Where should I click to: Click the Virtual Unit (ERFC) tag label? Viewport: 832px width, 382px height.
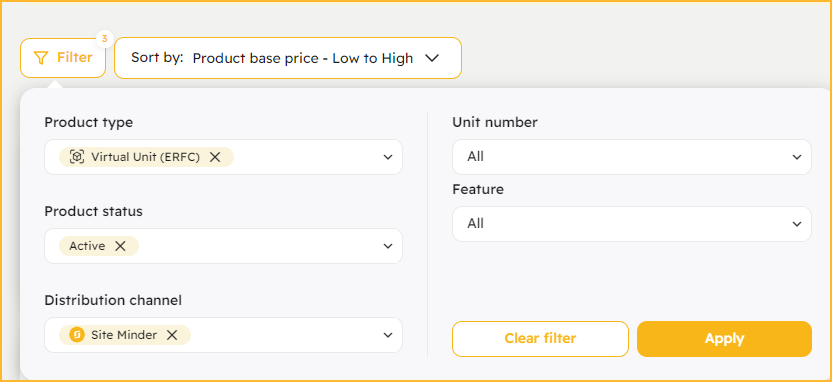[145, 157]
